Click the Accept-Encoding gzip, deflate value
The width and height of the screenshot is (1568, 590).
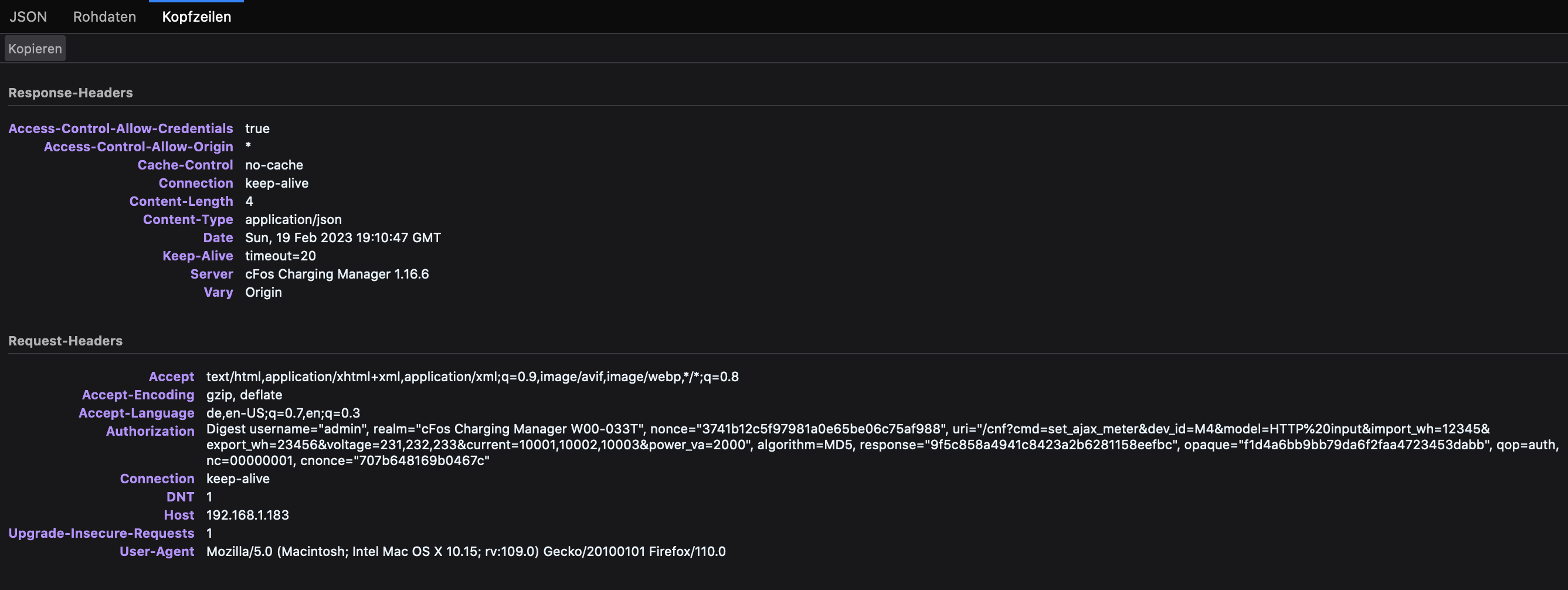244,395
